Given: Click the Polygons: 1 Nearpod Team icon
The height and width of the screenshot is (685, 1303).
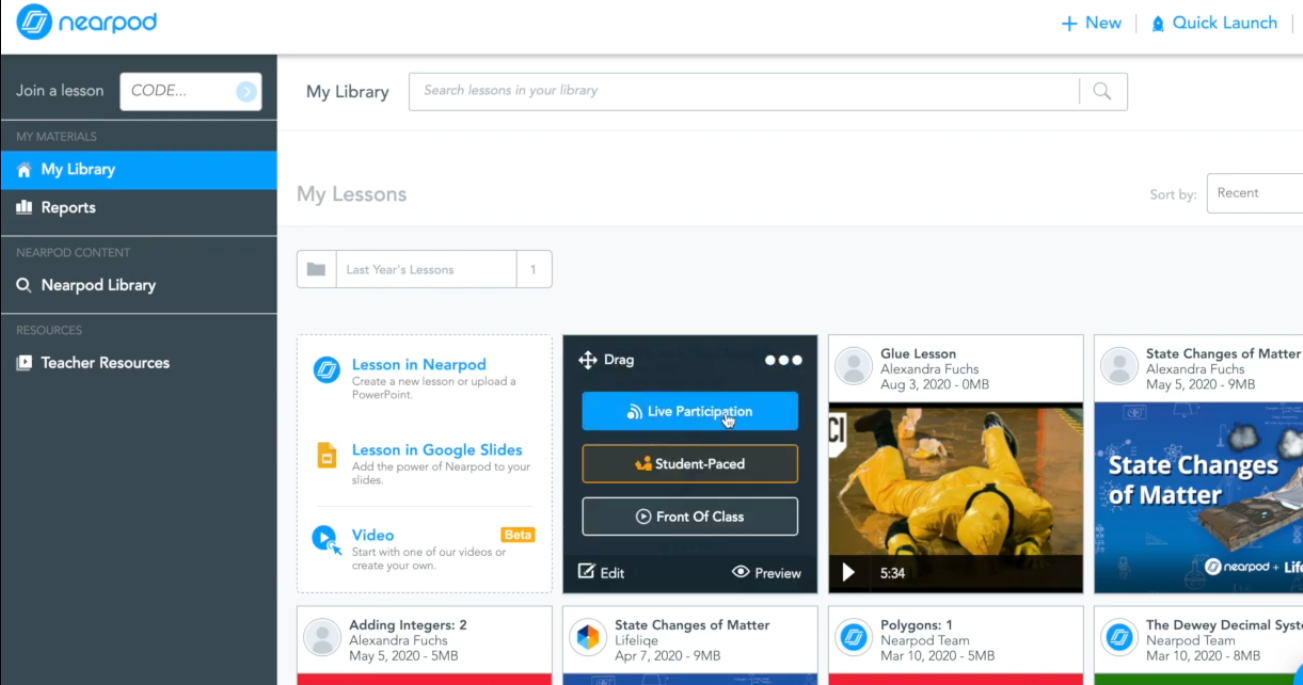Looking at the screenshot, I should (x=854, y=637).
